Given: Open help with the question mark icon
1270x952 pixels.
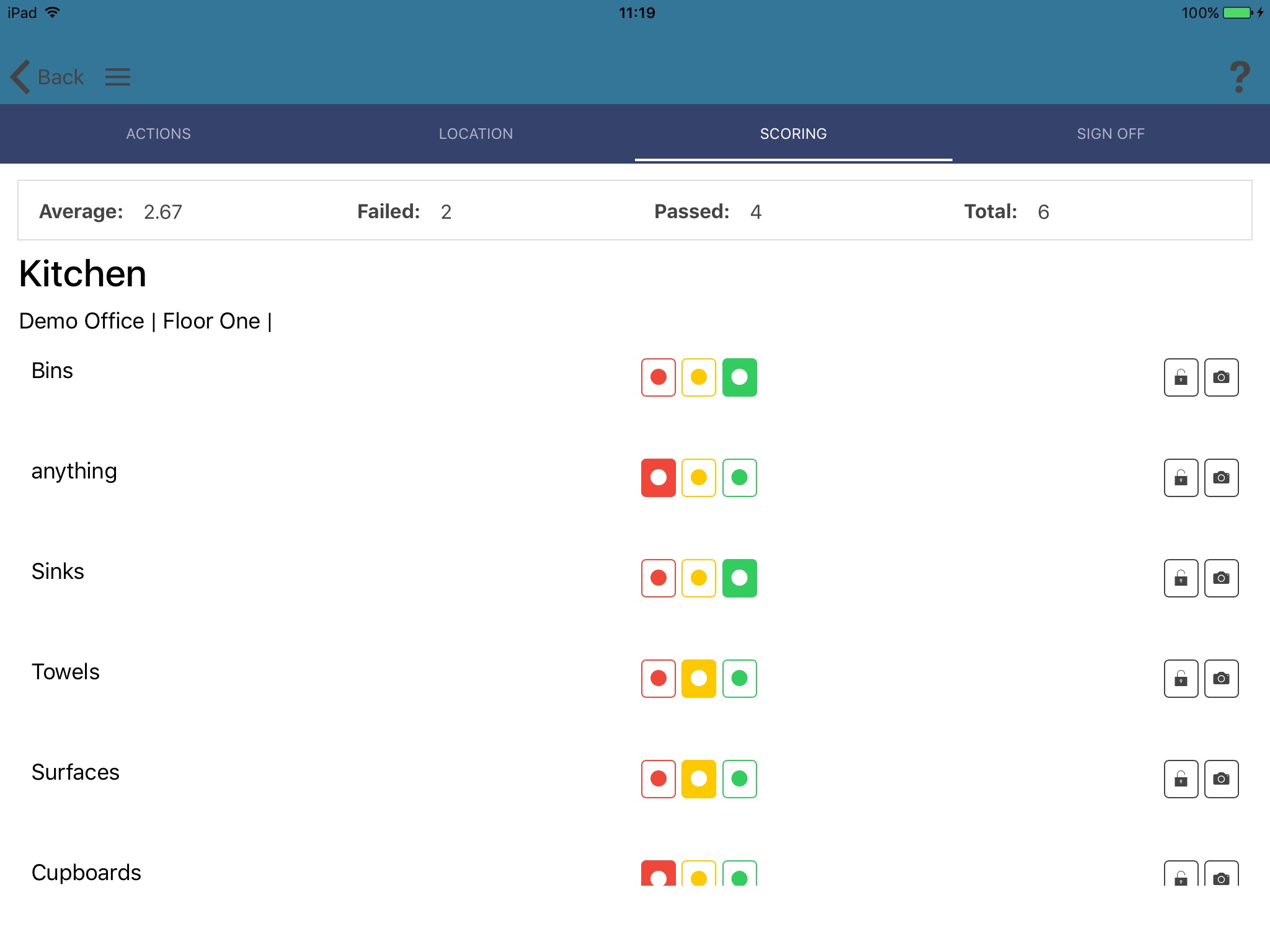Looking at the screenshot, I should coord(1240,77).
